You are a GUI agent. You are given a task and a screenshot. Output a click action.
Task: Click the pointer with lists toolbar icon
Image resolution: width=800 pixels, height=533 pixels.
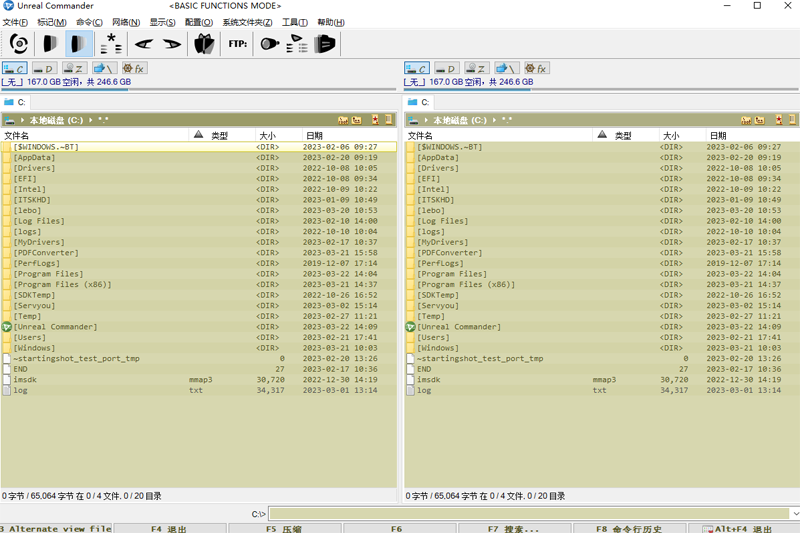pyautogui.click(x=296, y=44)
